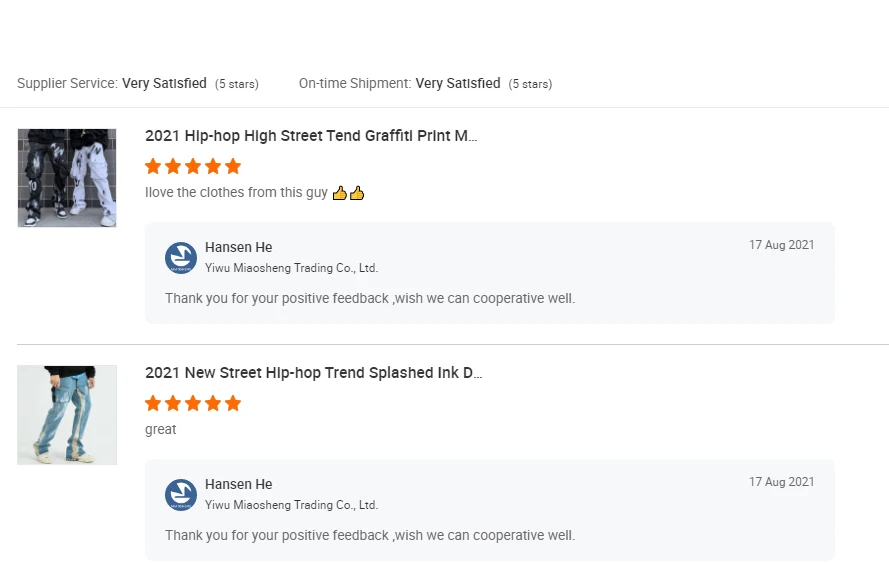The height and width of the screenshot is (563, 889).
Task: Click the fifth star on Graffiti Print review
Action: pos(233,166)
